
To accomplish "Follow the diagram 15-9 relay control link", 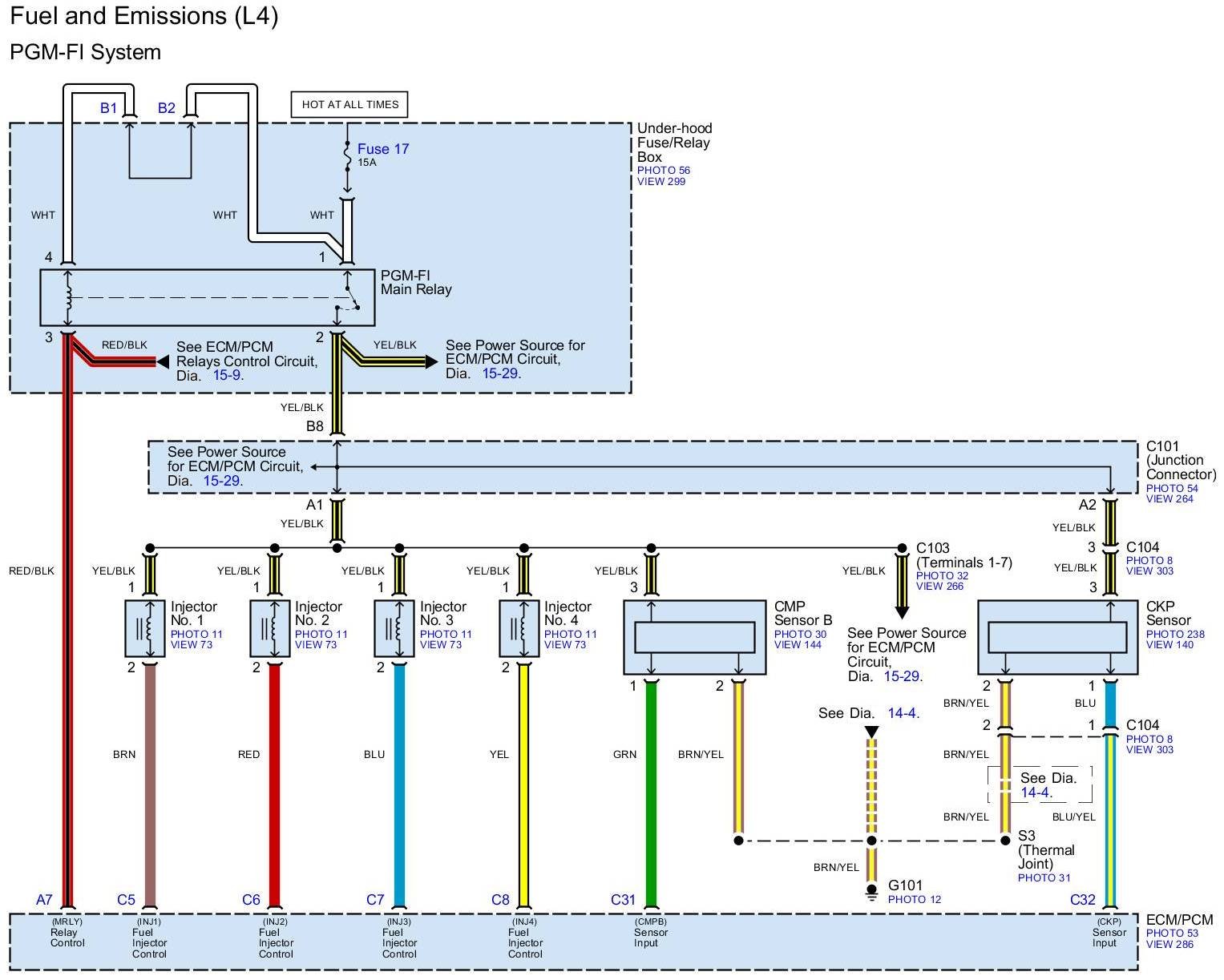I will pyautogui.click(x=227, y=375).
